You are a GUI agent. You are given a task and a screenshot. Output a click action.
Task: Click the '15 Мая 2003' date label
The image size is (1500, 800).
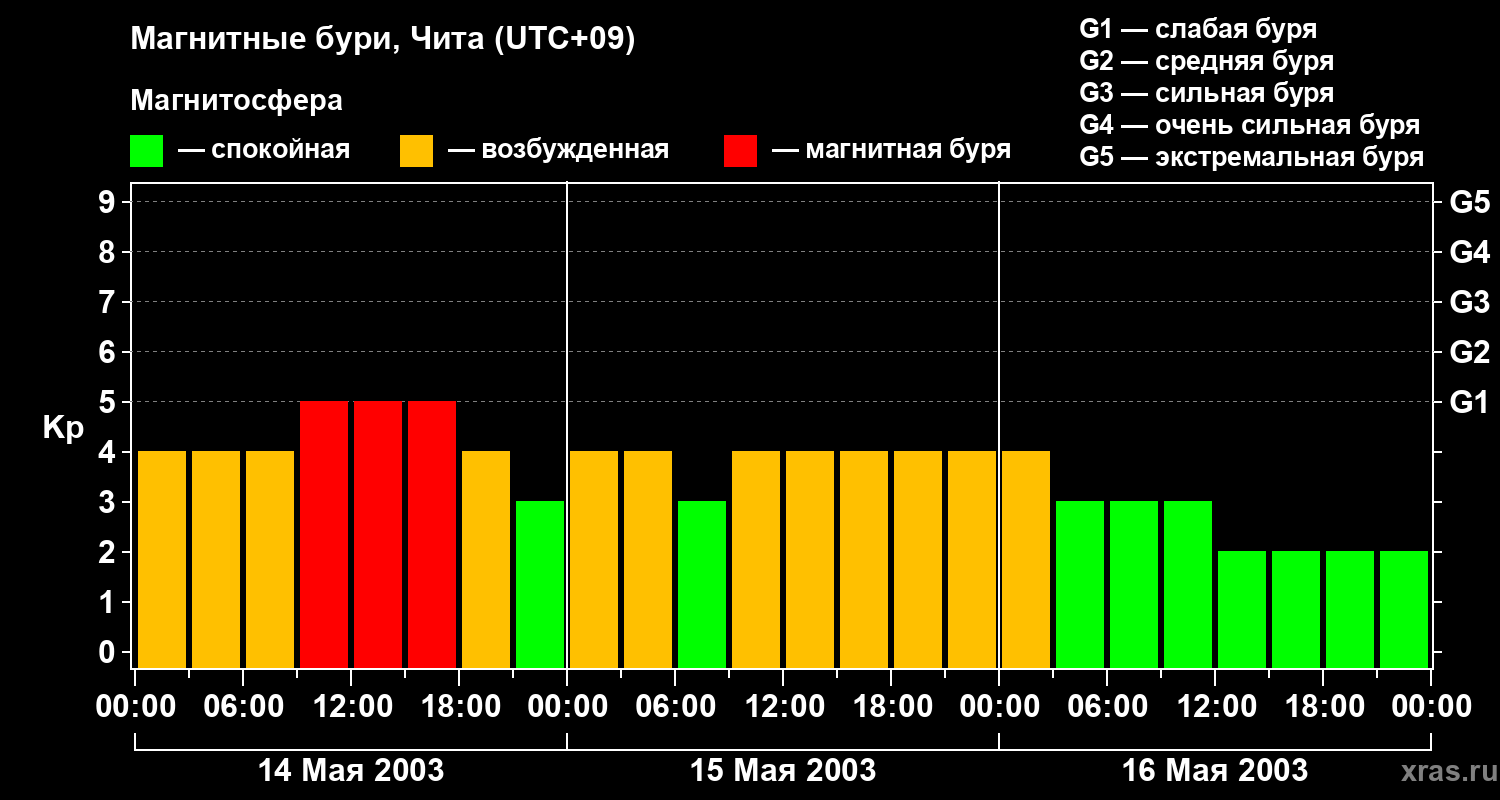[x=783, y=771]
